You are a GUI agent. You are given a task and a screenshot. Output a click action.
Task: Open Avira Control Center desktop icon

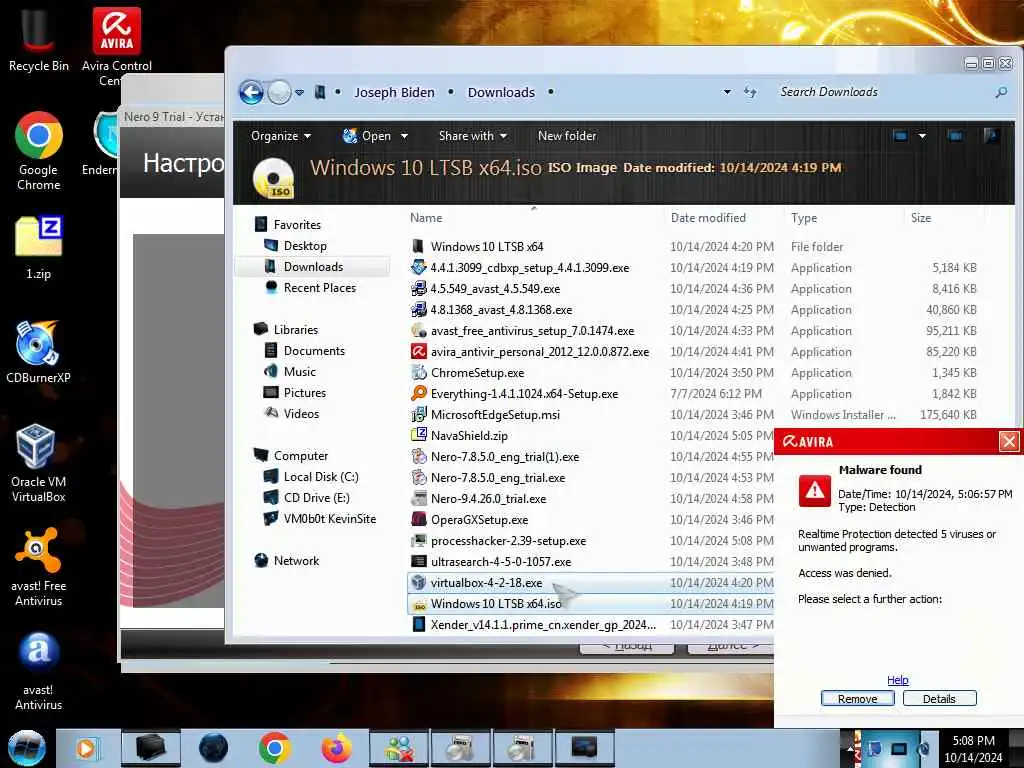pos(116,46)
